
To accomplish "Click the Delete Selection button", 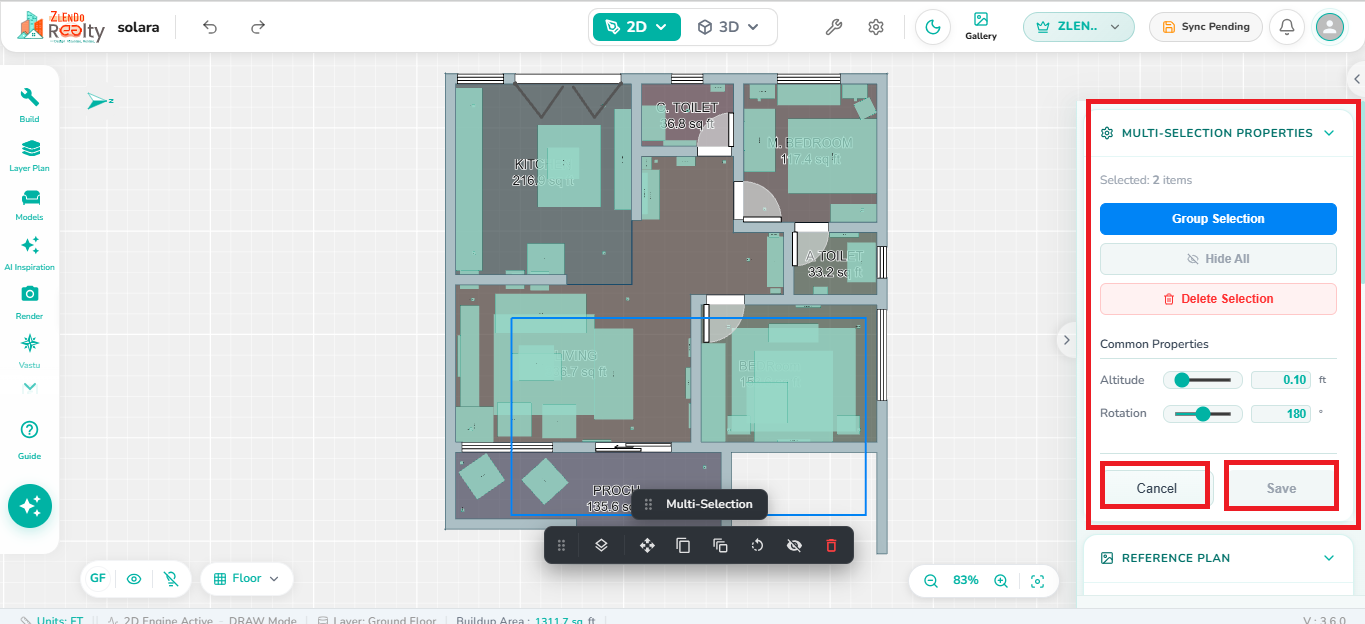I will coord(1218,299).
